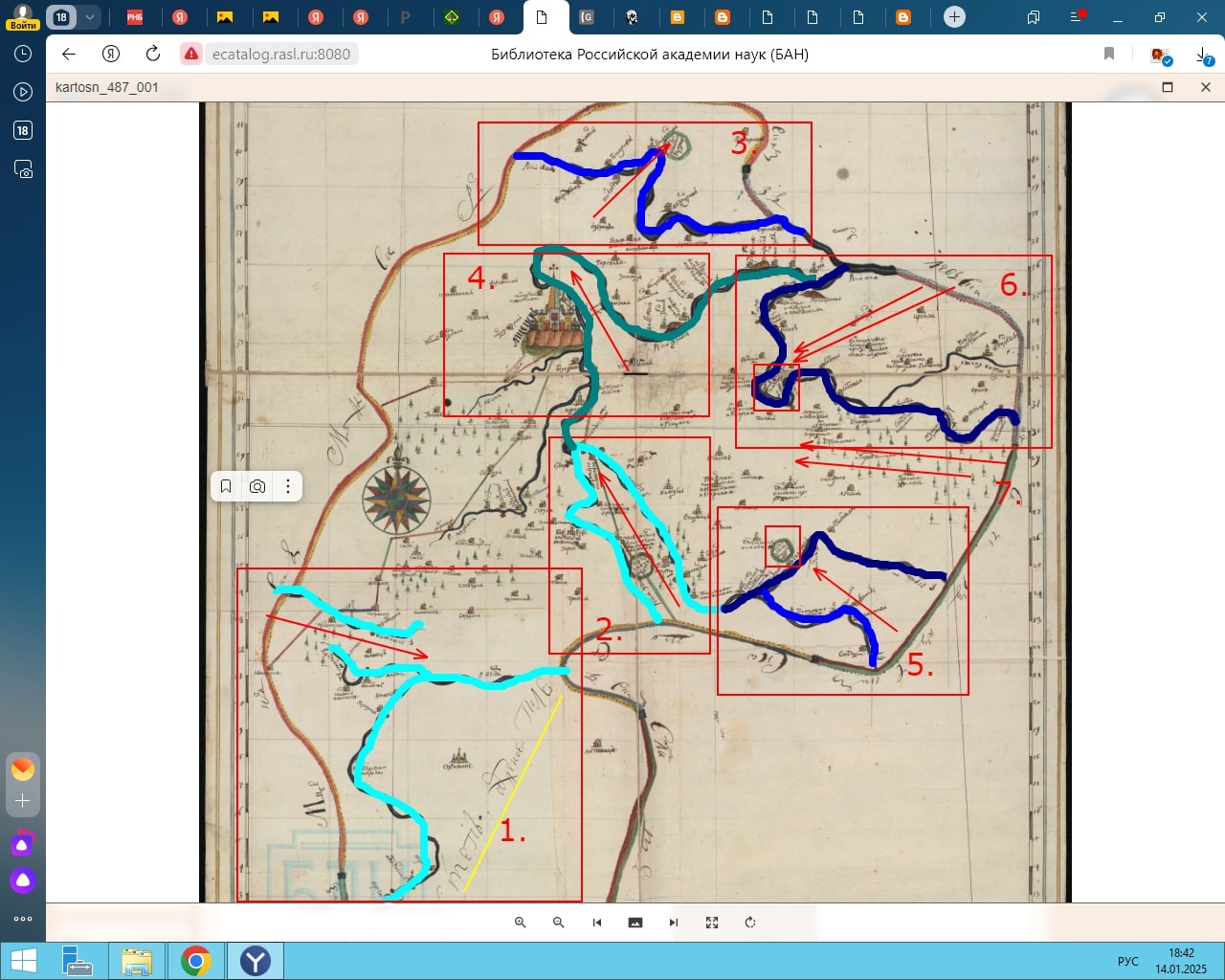Open the sidebar three-dots settings menu
The height and width of the screenshot is (980, 1225).
tap(23, 919)
